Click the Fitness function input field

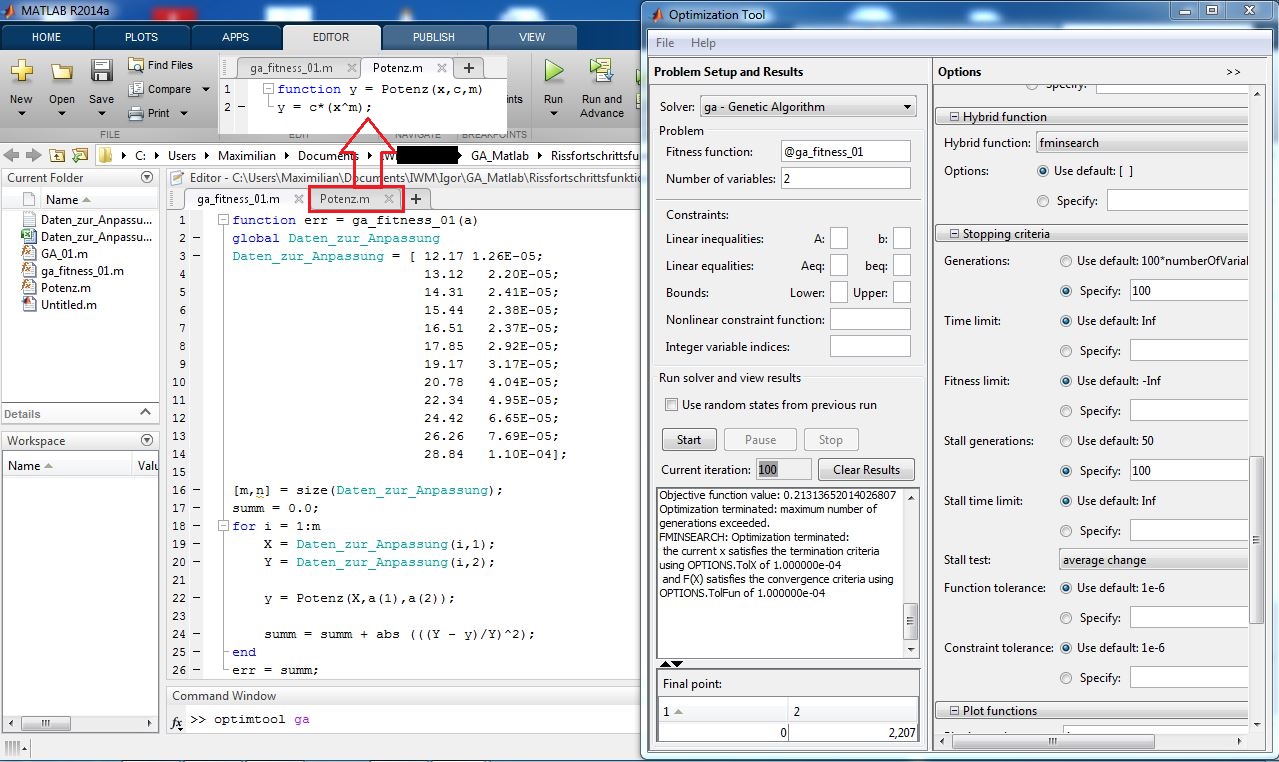[845, 152]
